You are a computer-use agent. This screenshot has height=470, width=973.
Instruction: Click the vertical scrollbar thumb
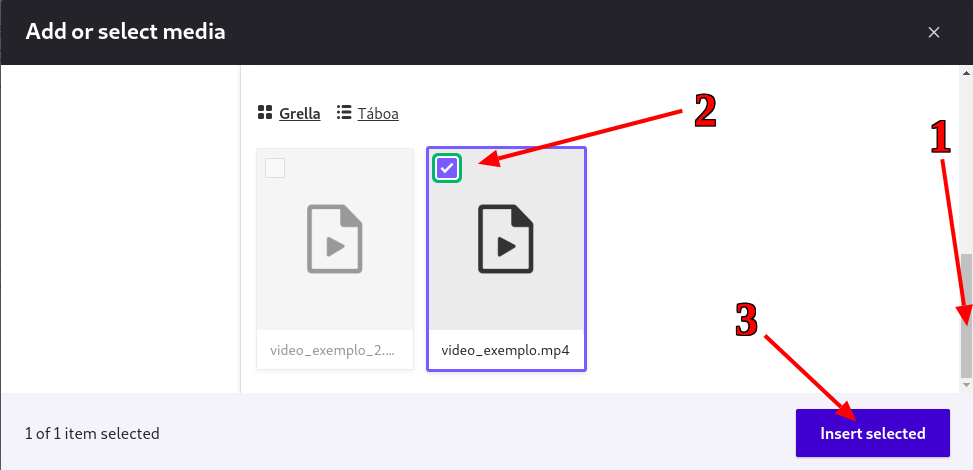point(966,315)
